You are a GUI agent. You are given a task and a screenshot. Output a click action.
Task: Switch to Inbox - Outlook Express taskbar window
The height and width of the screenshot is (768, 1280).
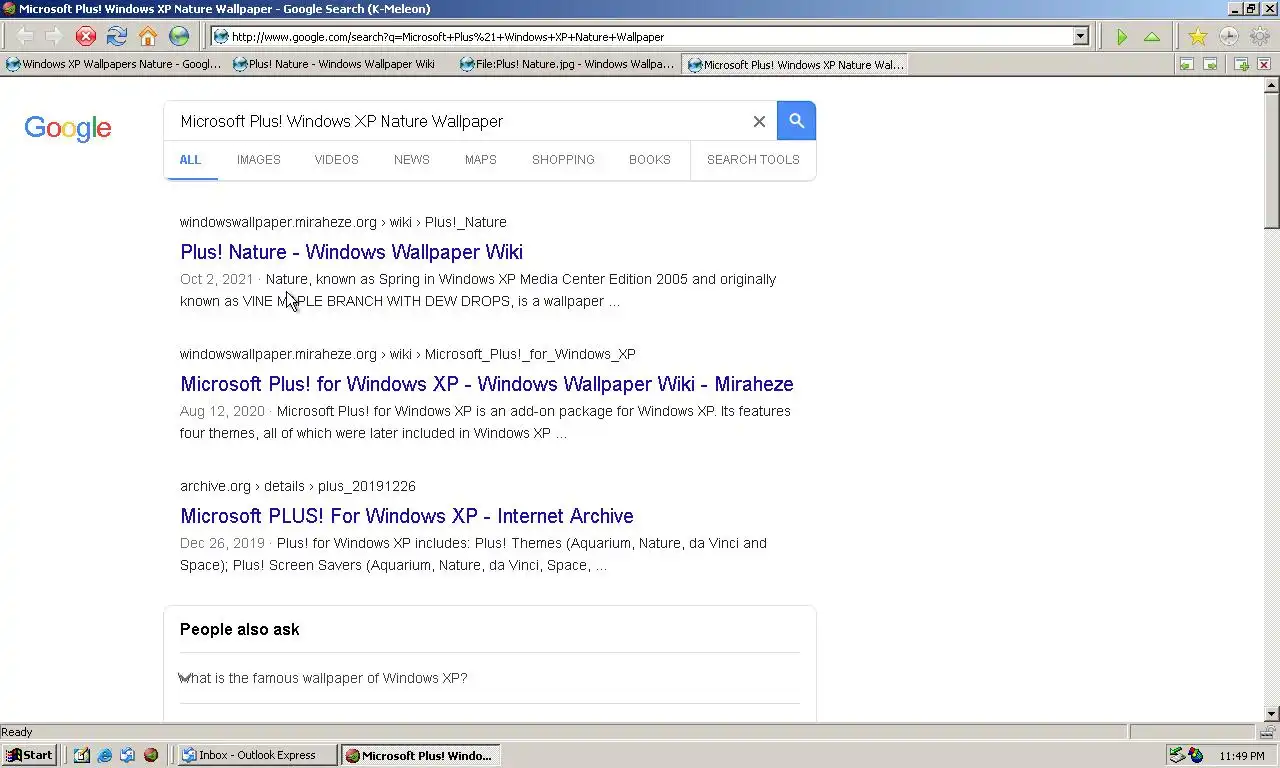pyautogui.click(x=257, y=755)
